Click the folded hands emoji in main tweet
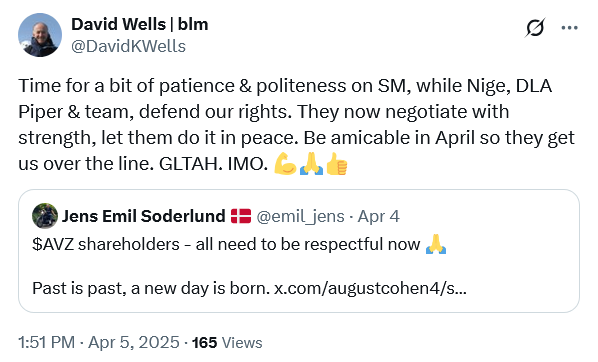The height and width of the screenshot is (362, 598). pyautogui.click(x=311, y=164)
